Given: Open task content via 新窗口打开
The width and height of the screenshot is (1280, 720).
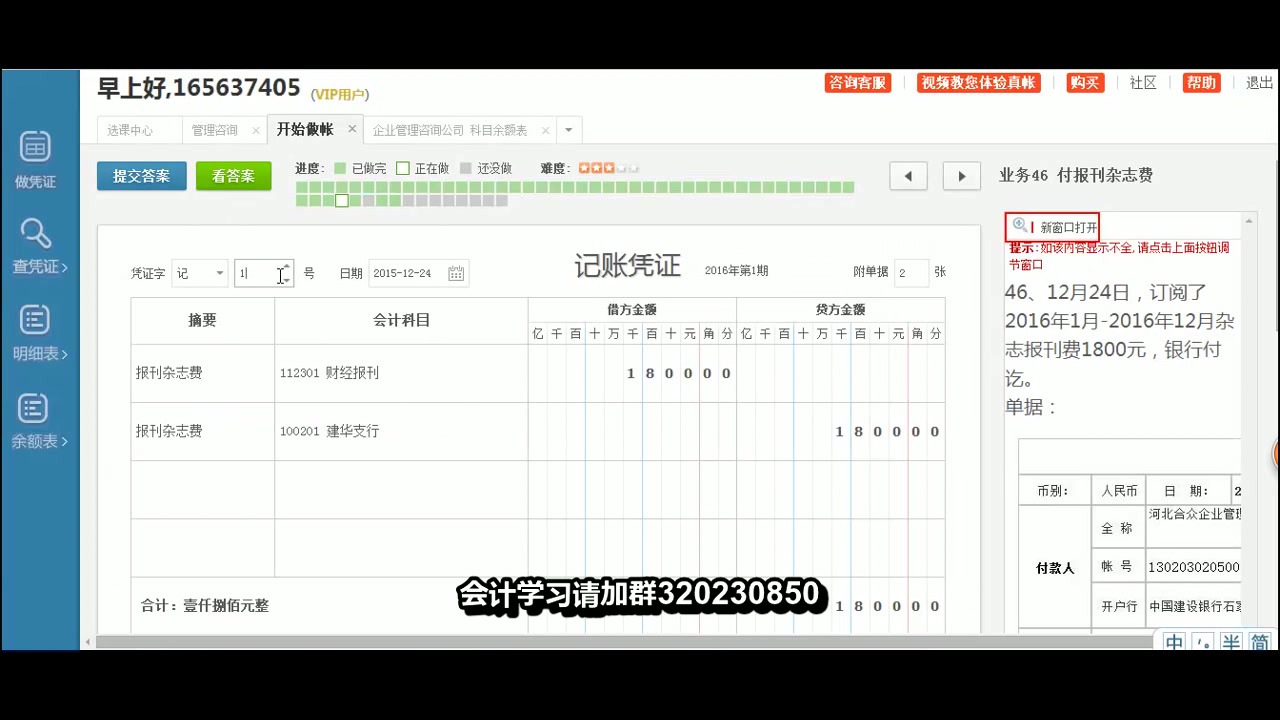Looking at the screenshot, I should (1068, 228).
